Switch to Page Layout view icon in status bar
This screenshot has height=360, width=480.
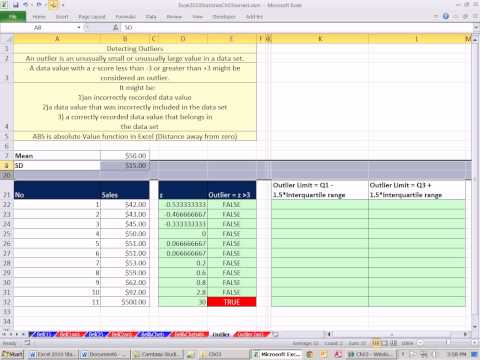point(384,343)
